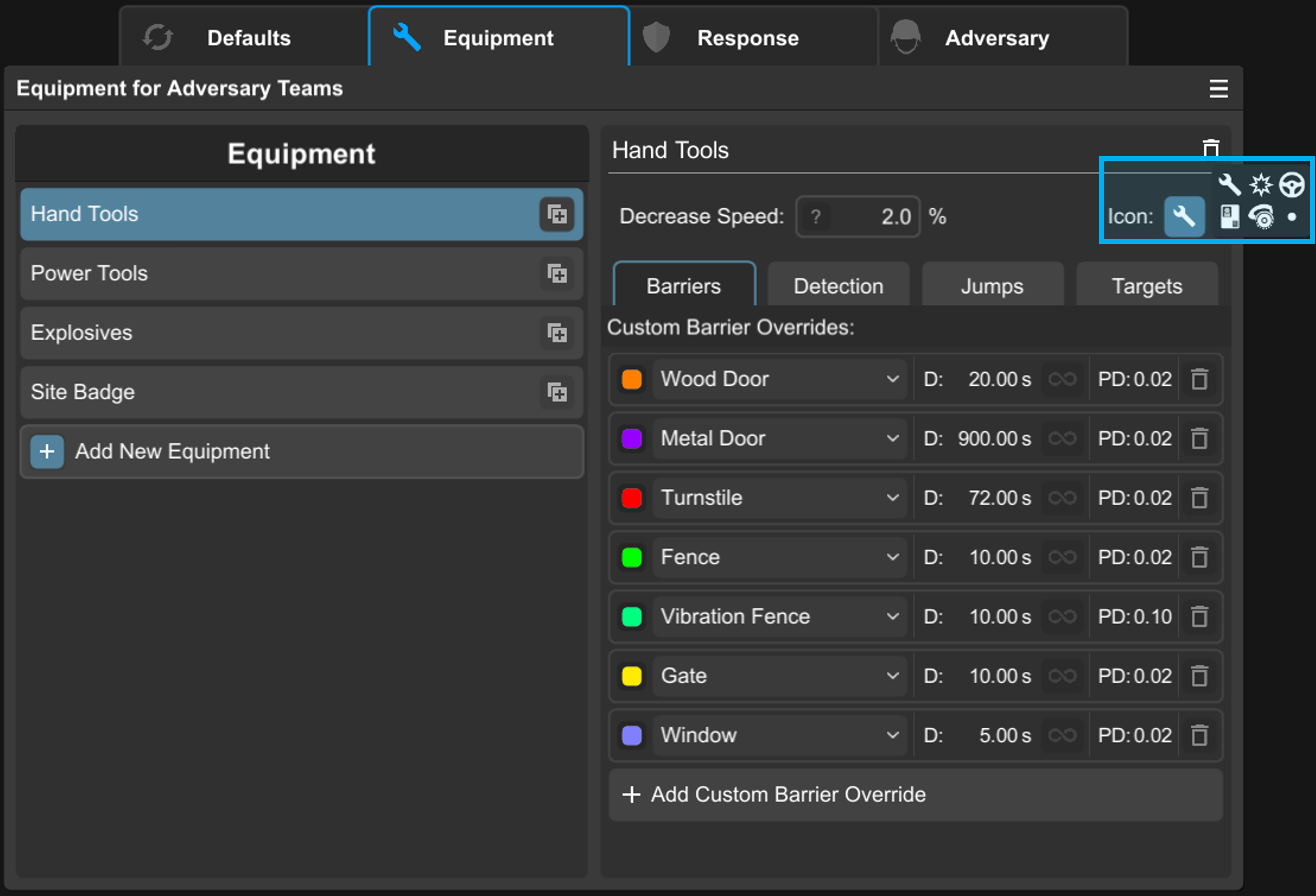Viewport: 1316px width, 896px height.
Task: Delete the Vibration Fence barrier override
Action: click(x=1200, y=616)
